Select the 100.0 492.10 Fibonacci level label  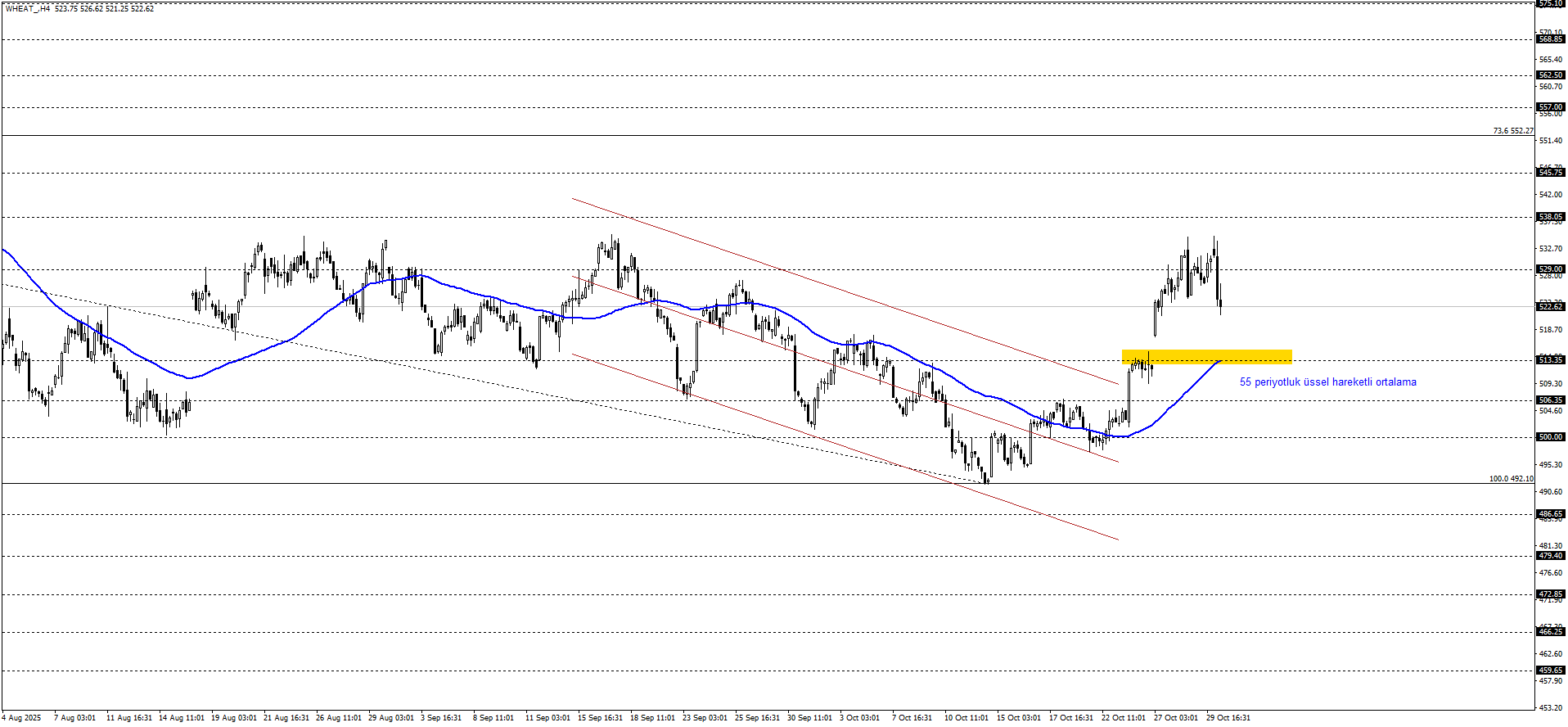1511,479
